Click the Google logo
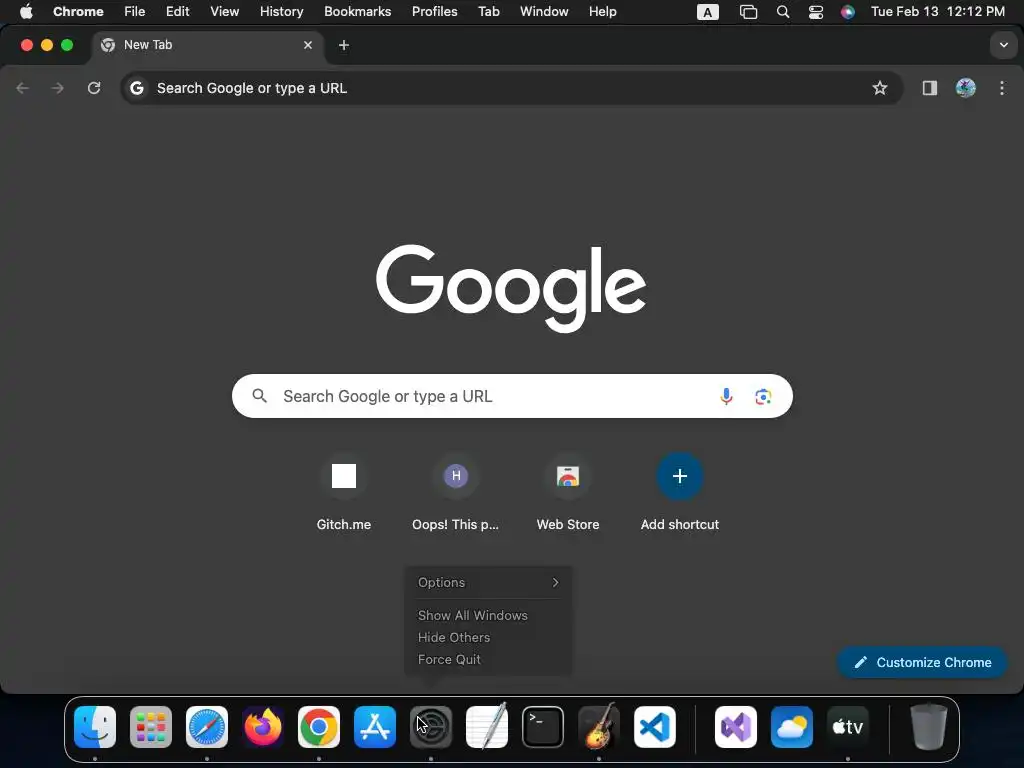1024x768 pixels. [511, 288]
